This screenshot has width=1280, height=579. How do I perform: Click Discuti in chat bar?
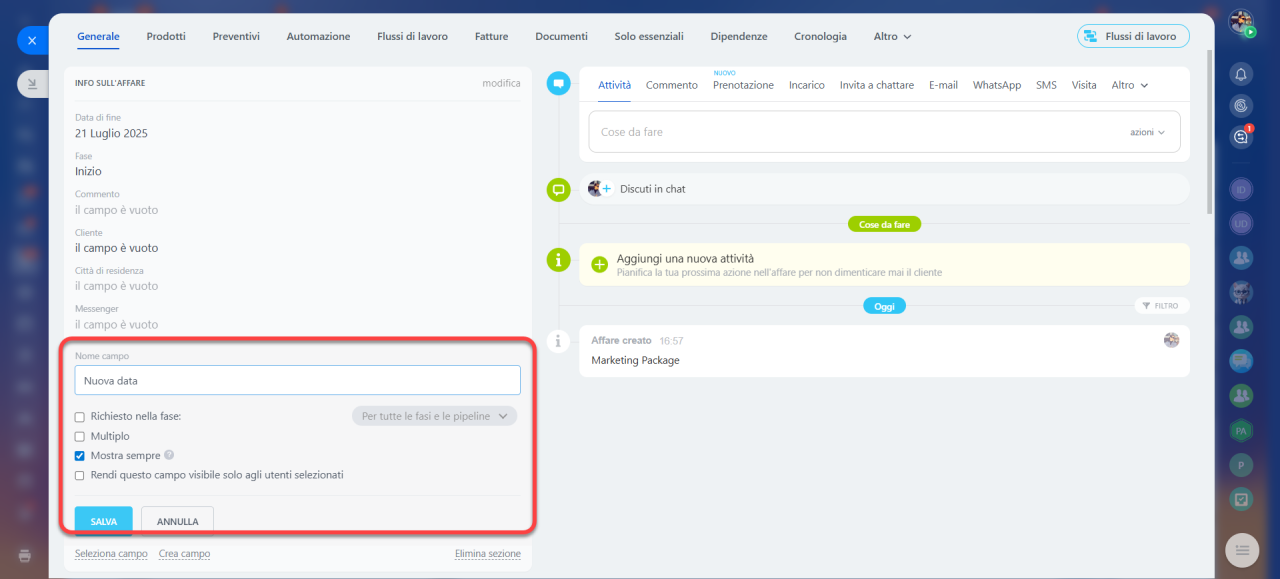coord(884,188)
